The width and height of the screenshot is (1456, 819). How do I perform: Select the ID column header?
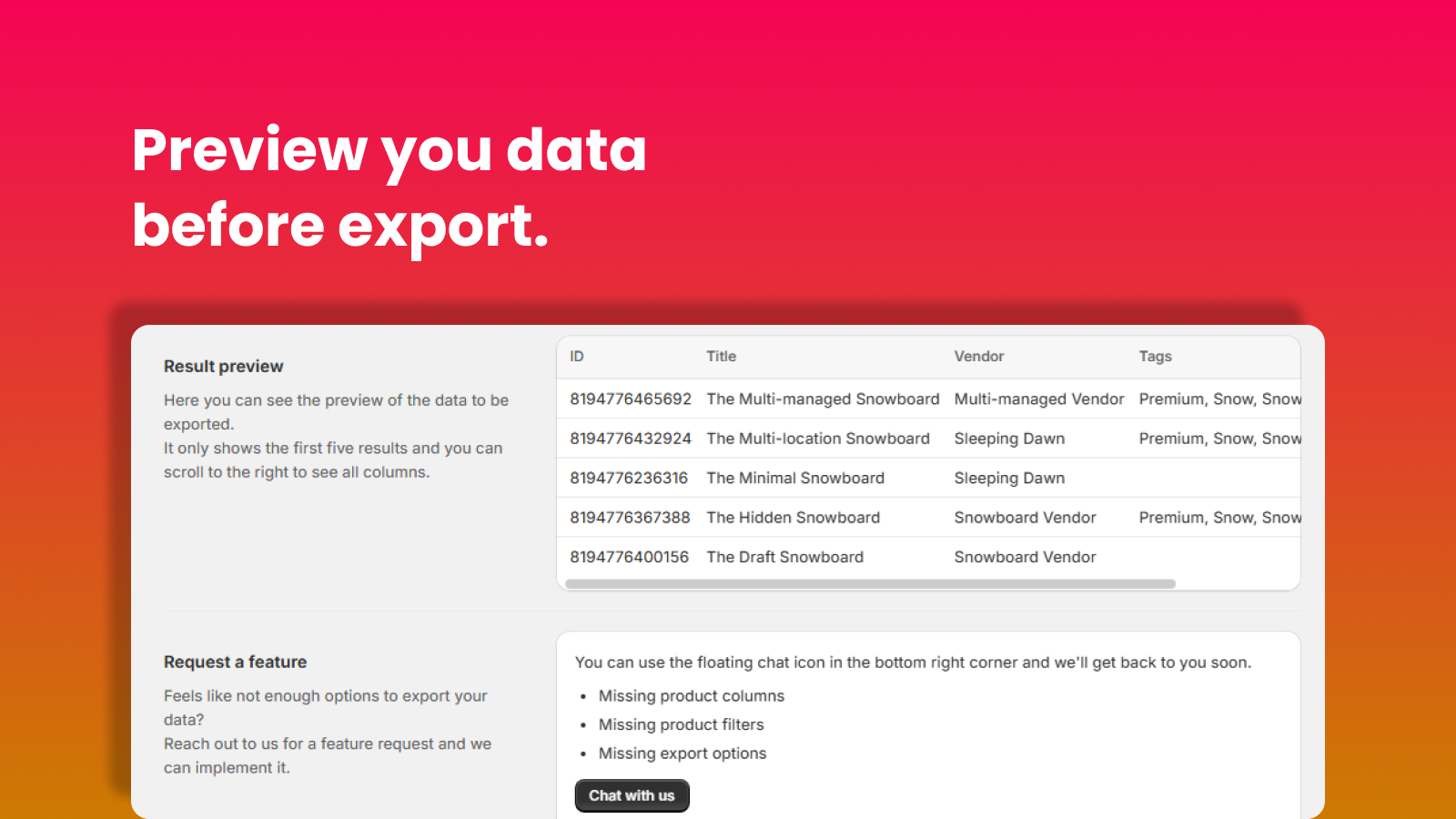point(577,357)
